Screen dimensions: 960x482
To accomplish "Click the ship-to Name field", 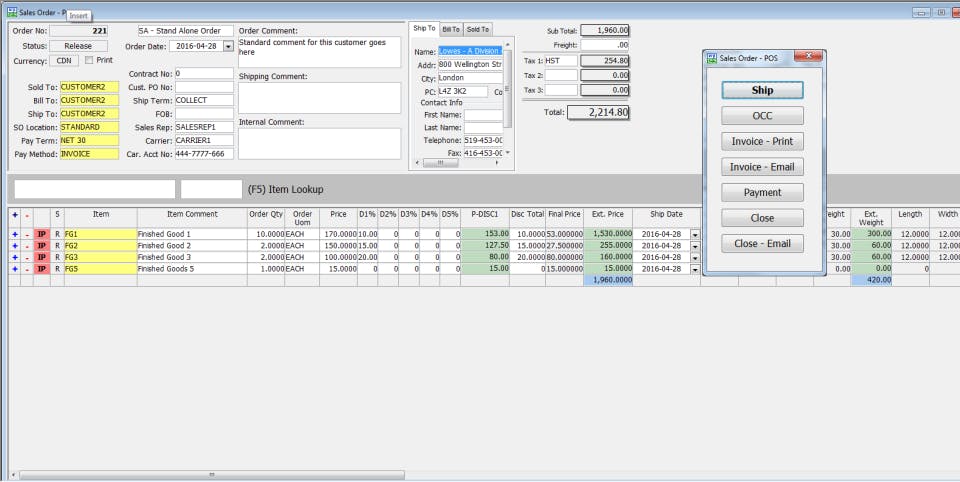I will pyautogui.click(x=470, y=51).
